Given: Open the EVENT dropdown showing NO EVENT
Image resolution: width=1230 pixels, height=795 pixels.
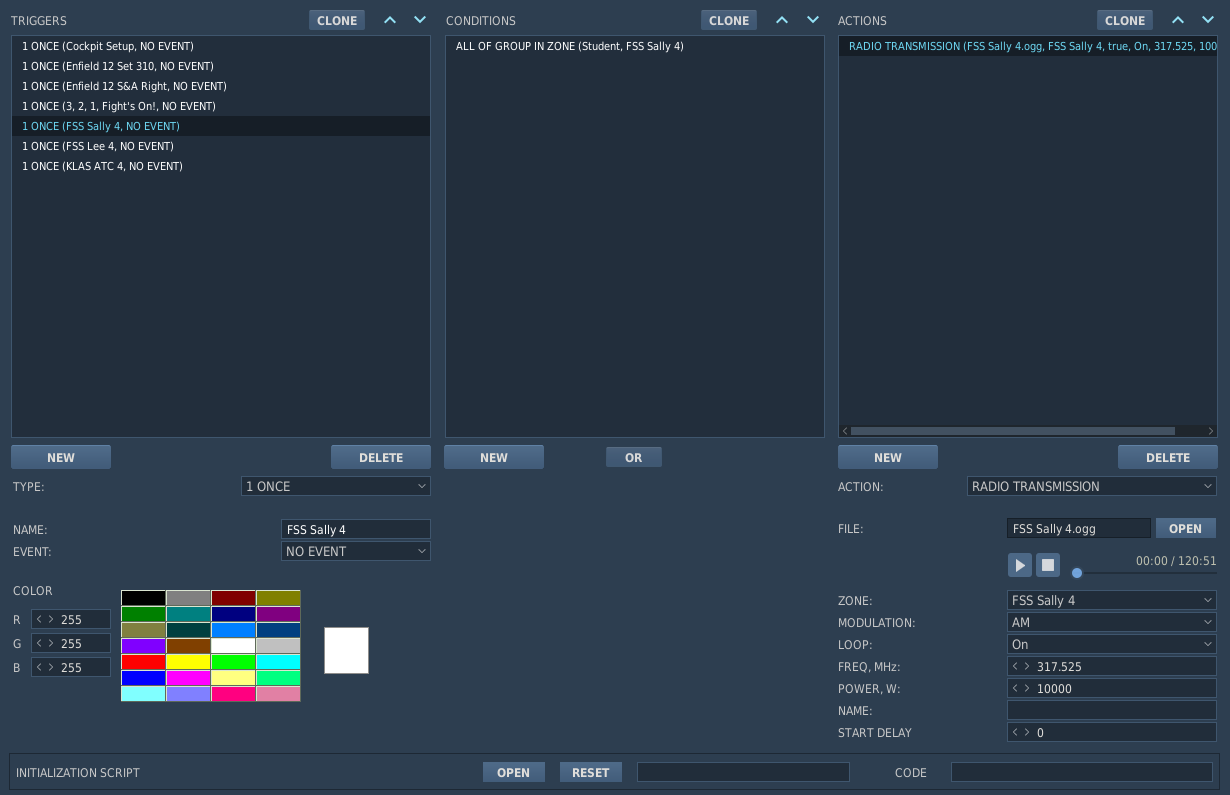Looking at the screenshot, I should [x=356, y=551].
